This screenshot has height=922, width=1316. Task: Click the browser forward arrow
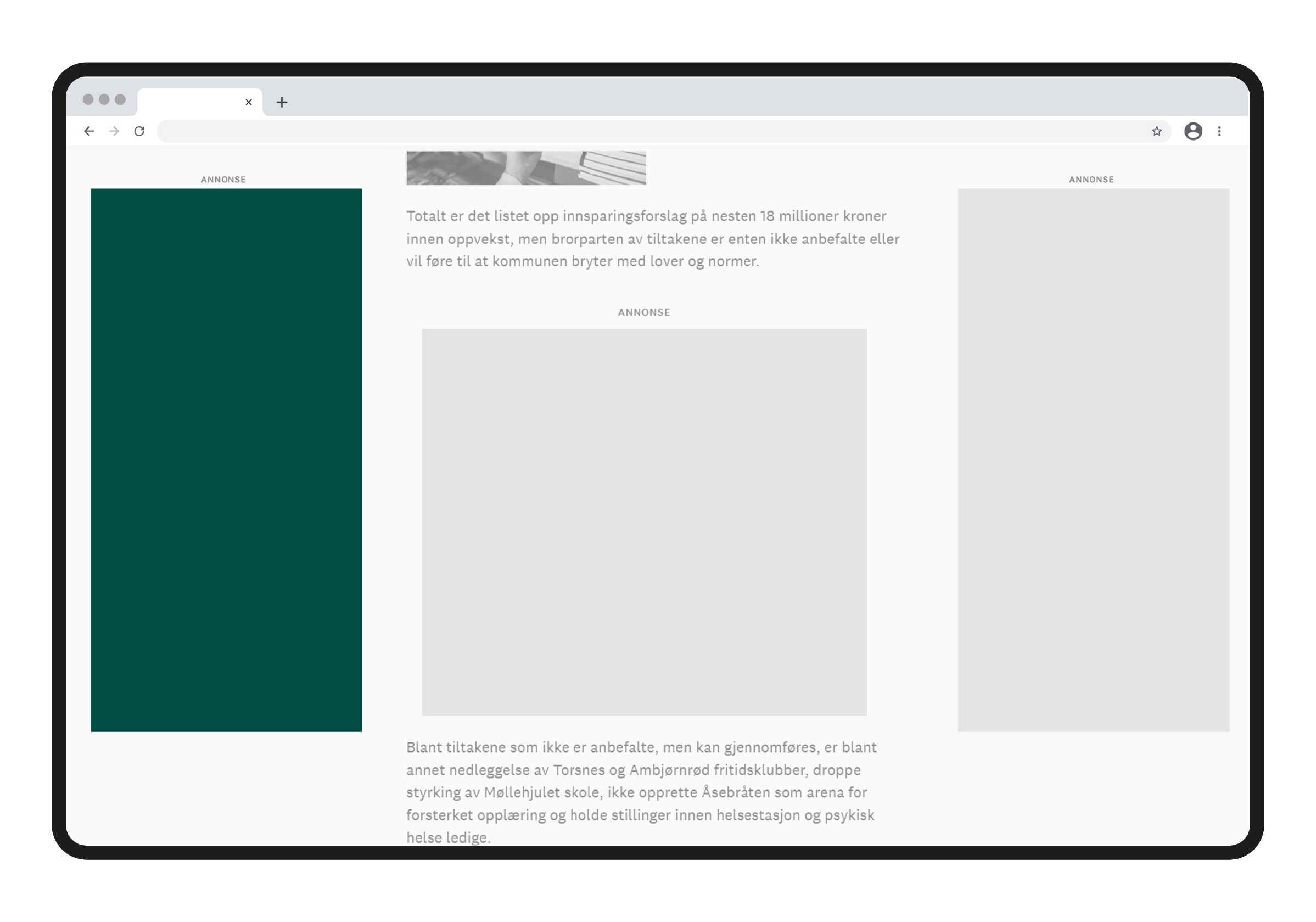point(114,131)
